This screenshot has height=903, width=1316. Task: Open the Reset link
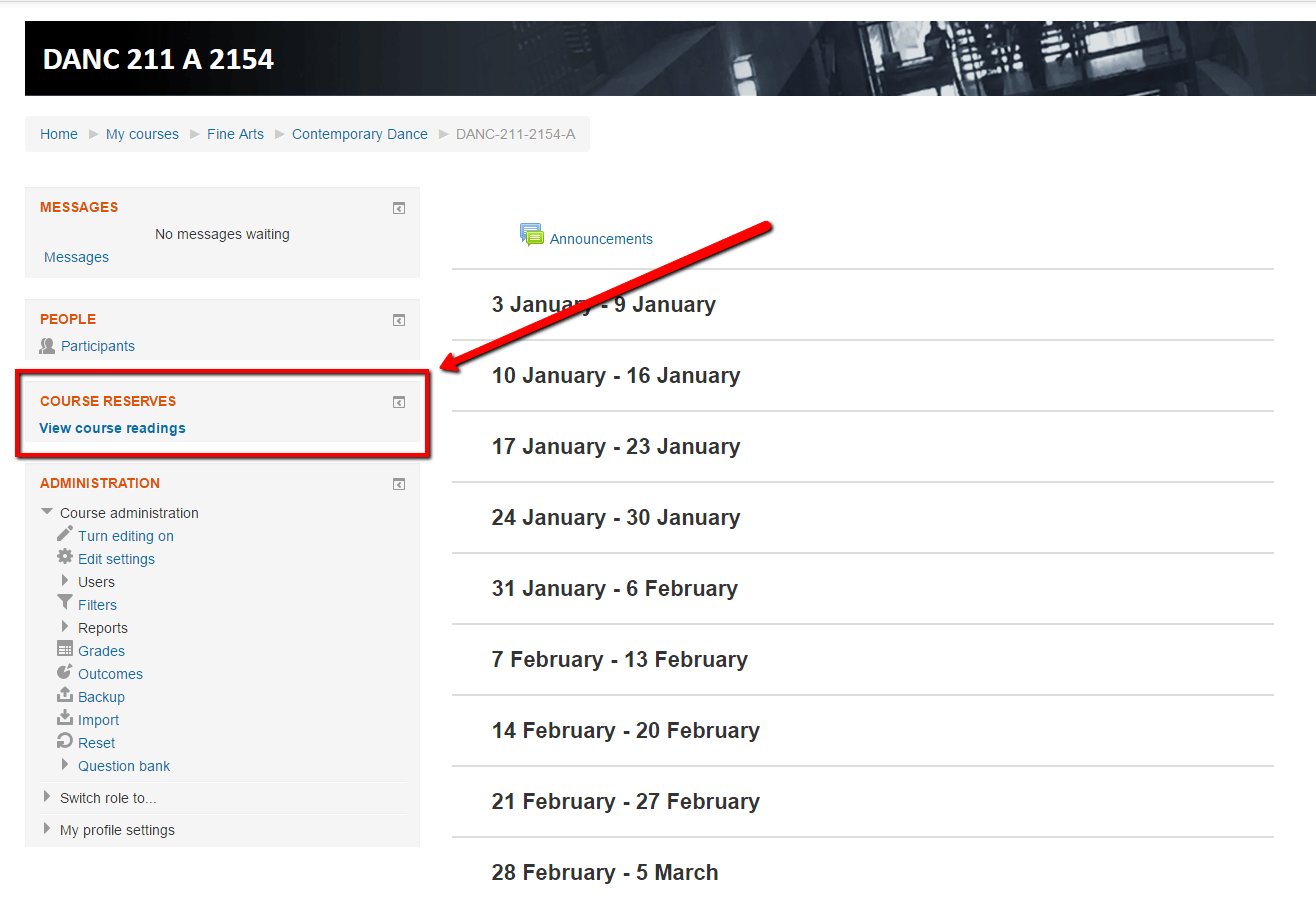[96, 743]
